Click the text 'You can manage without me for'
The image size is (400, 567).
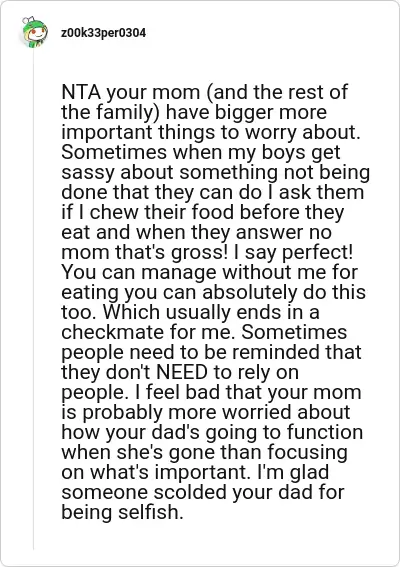click(210, 272)
